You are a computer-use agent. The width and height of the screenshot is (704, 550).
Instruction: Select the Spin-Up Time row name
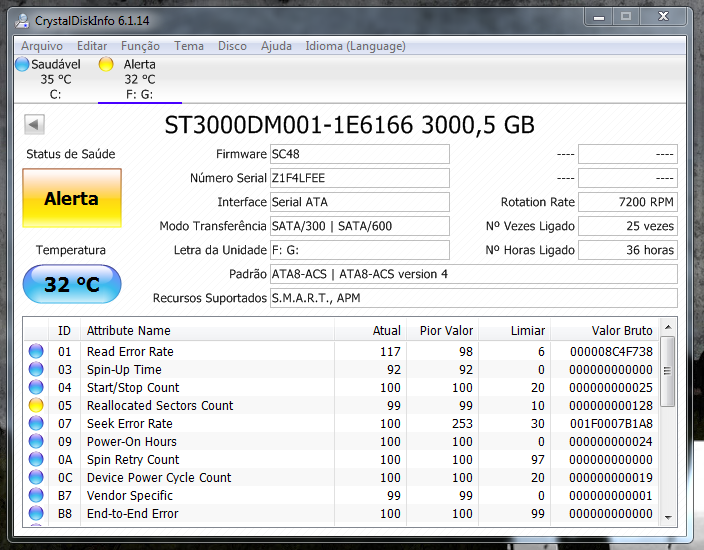click(124, 370)
